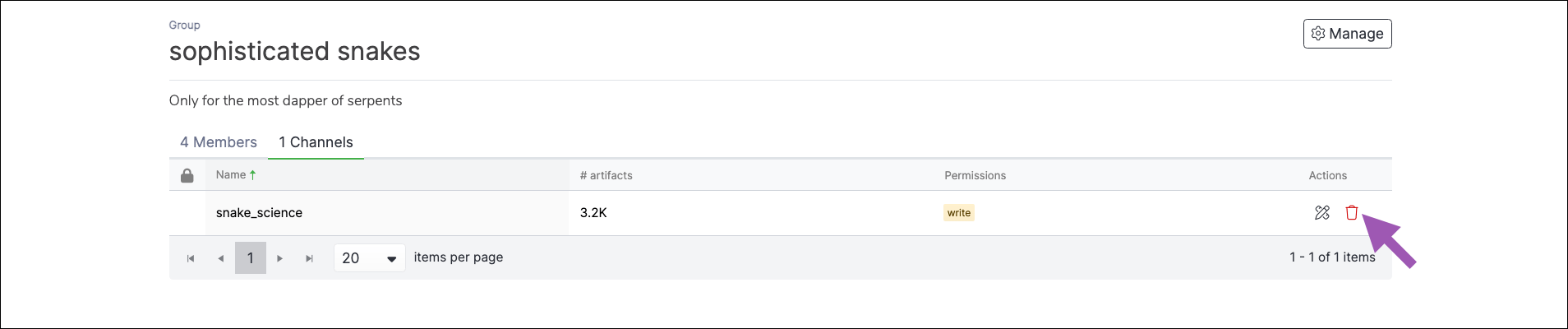Switch to the 4 Members tab
1568x329 pixels.
(x=219, y=142)
